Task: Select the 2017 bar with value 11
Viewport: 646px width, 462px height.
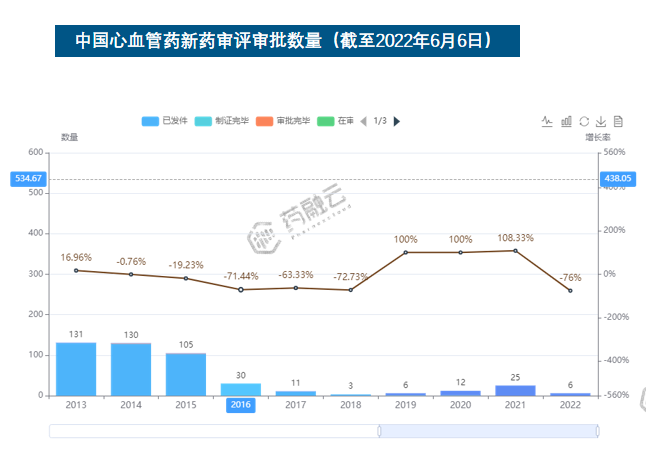Action: point(296,394)
